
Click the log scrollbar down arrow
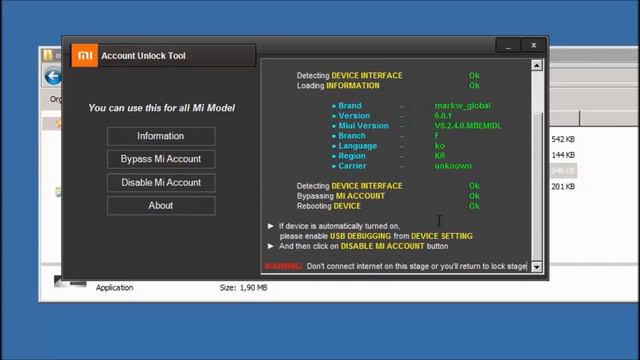537,267
